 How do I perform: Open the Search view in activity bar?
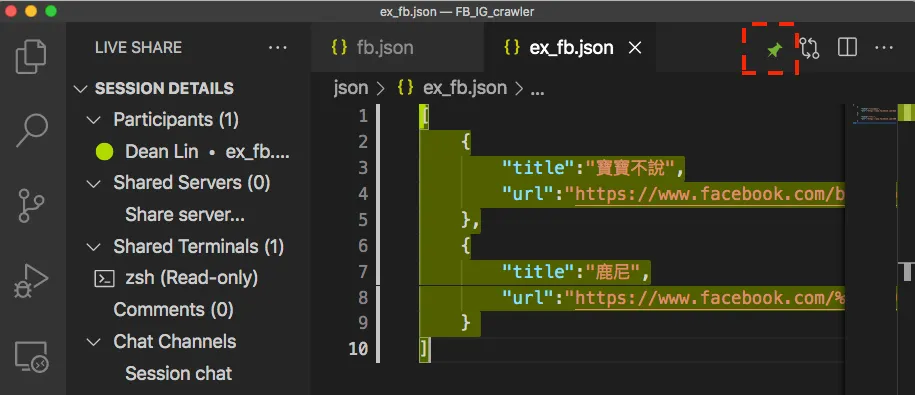click(32, 131)
